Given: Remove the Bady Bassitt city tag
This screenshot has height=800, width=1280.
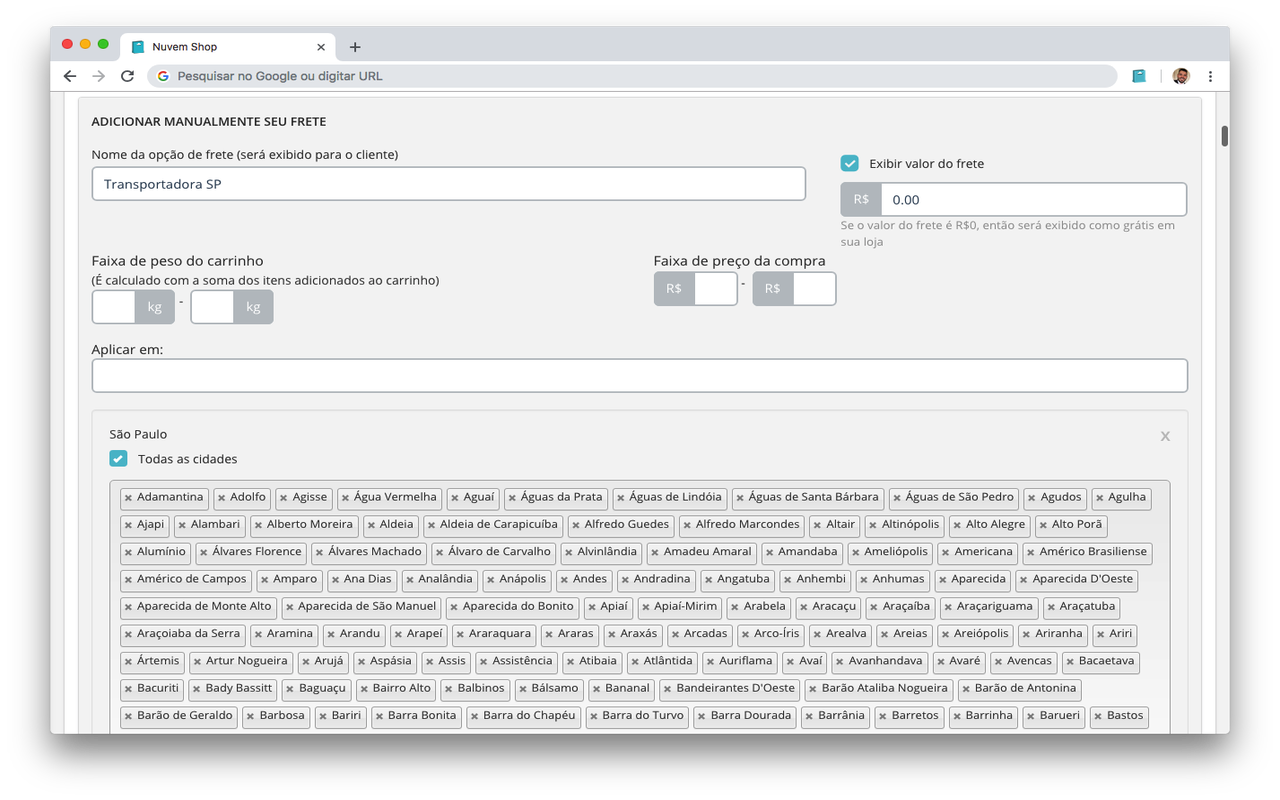Looking at the screenshot, I should (198, 688).
